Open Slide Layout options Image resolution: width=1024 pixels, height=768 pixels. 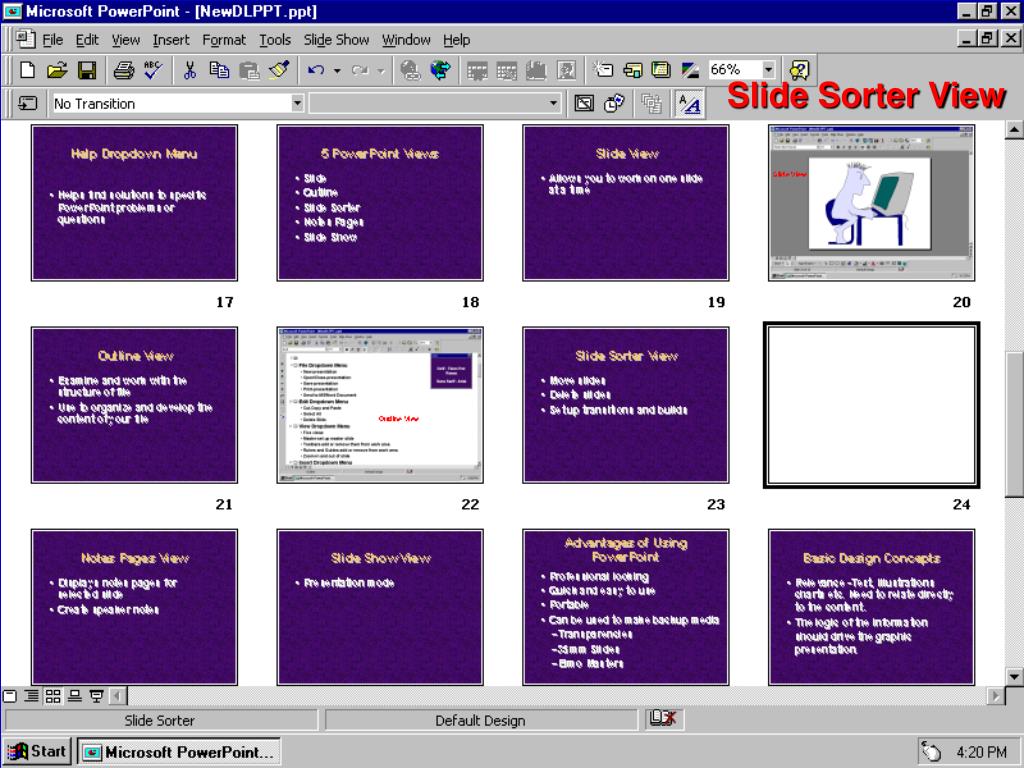[x=632, y=70]
